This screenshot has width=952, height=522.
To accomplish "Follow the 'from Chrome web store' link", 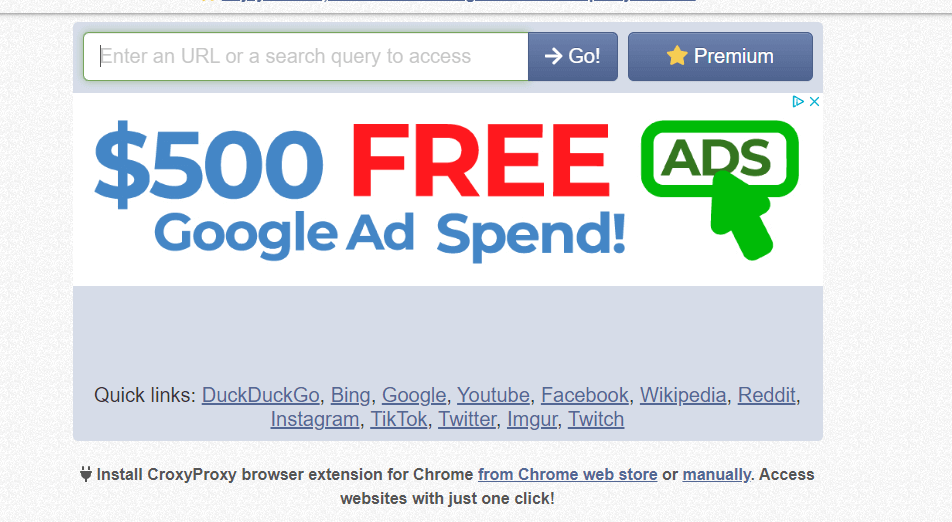I will point(568,474).
